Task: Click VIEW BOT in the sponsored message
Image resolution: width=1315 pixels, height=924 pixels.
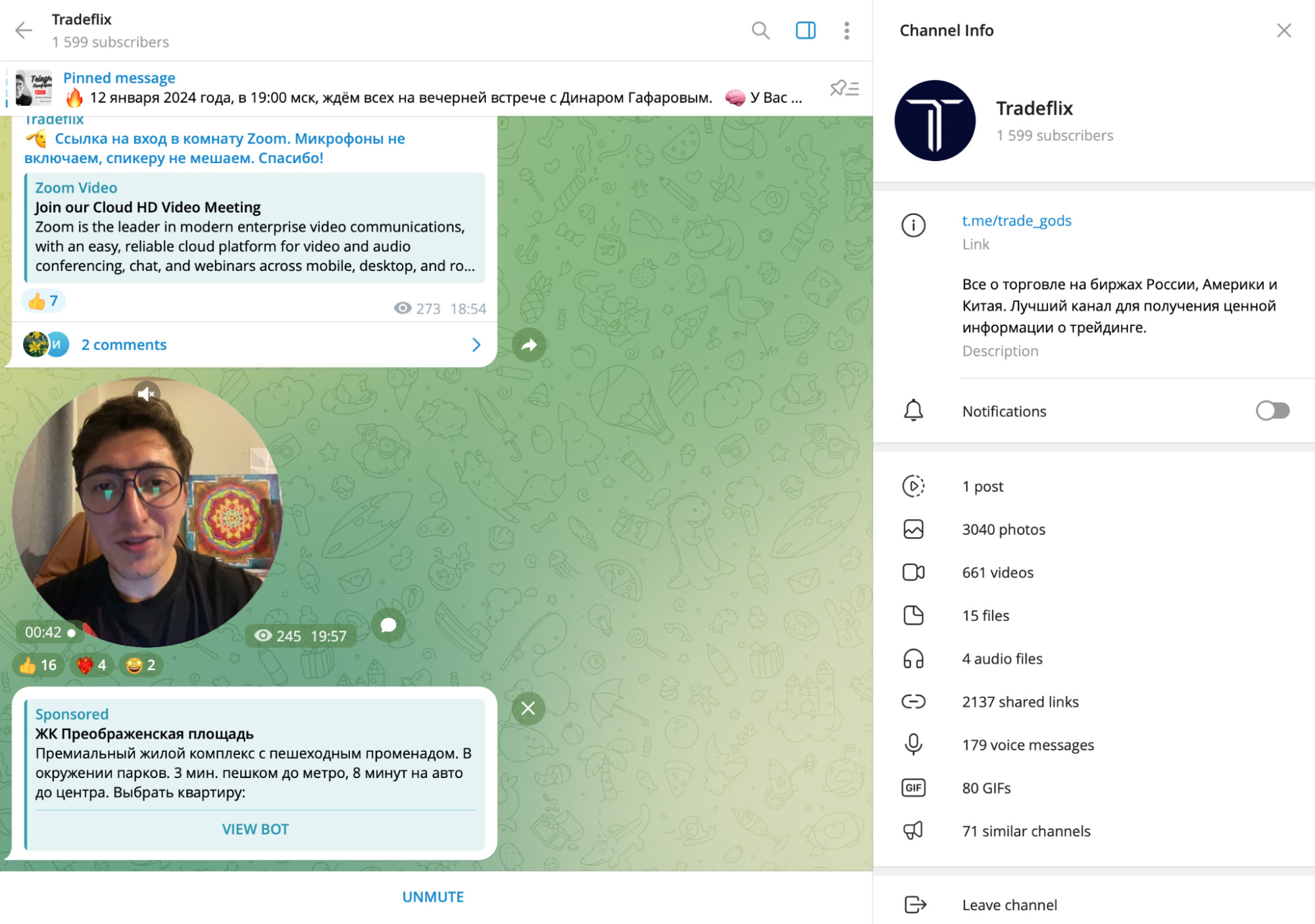Action: point(255,829)
